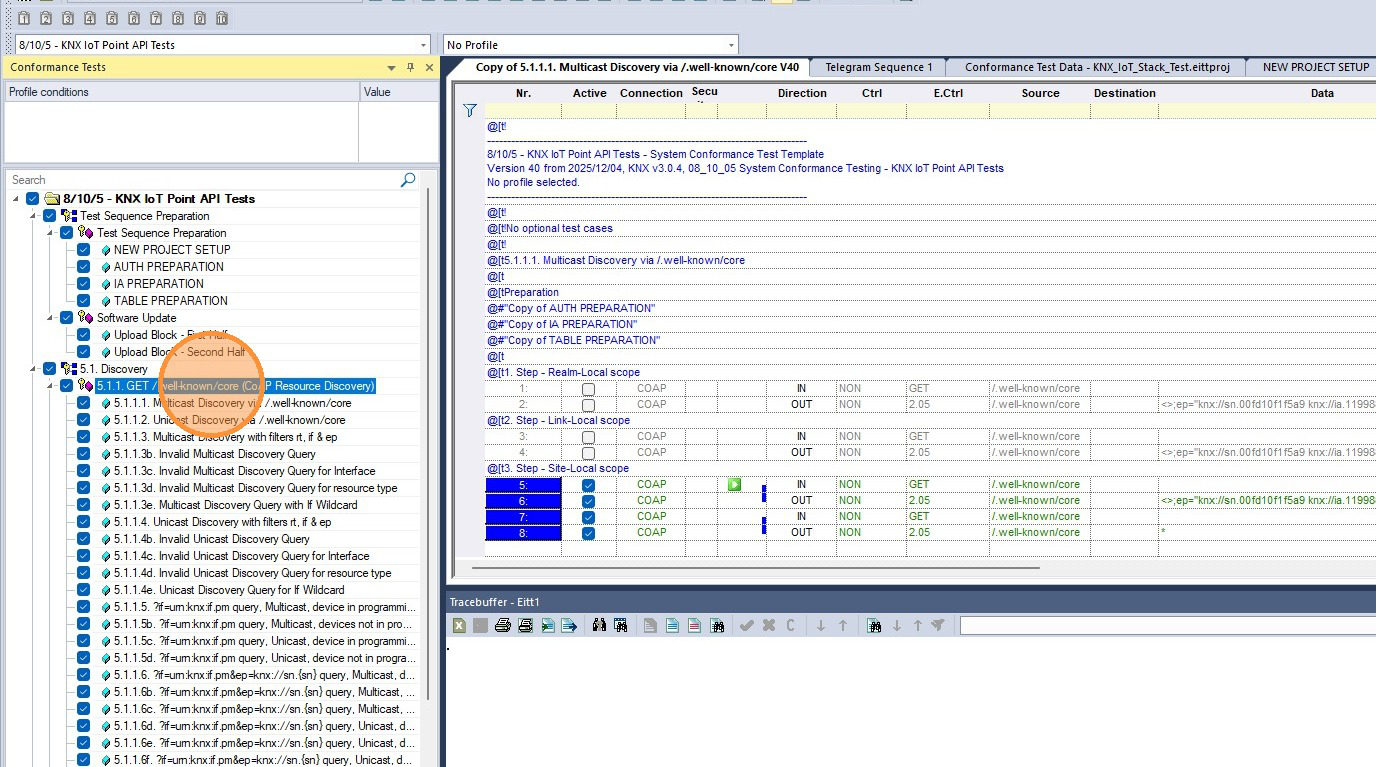Click numbered clipboard icon 10 in toolbar

click(221, 19)
